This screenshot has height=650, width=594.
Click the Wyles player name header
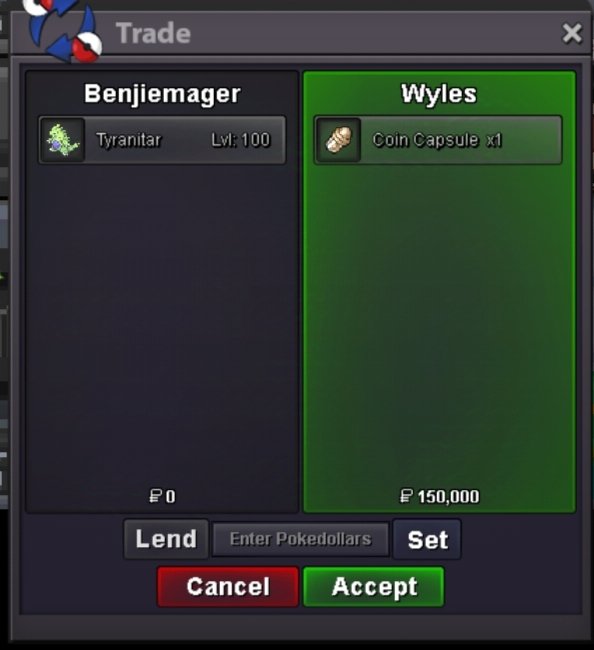click(439, 94)
